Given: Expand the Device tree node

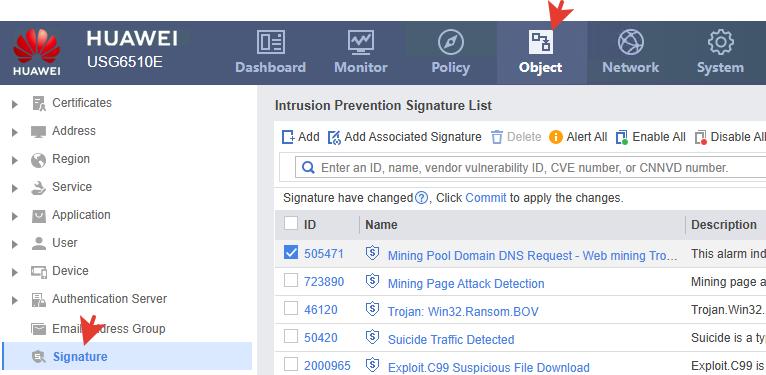Looking at the screenshot, I should [15, 272].
